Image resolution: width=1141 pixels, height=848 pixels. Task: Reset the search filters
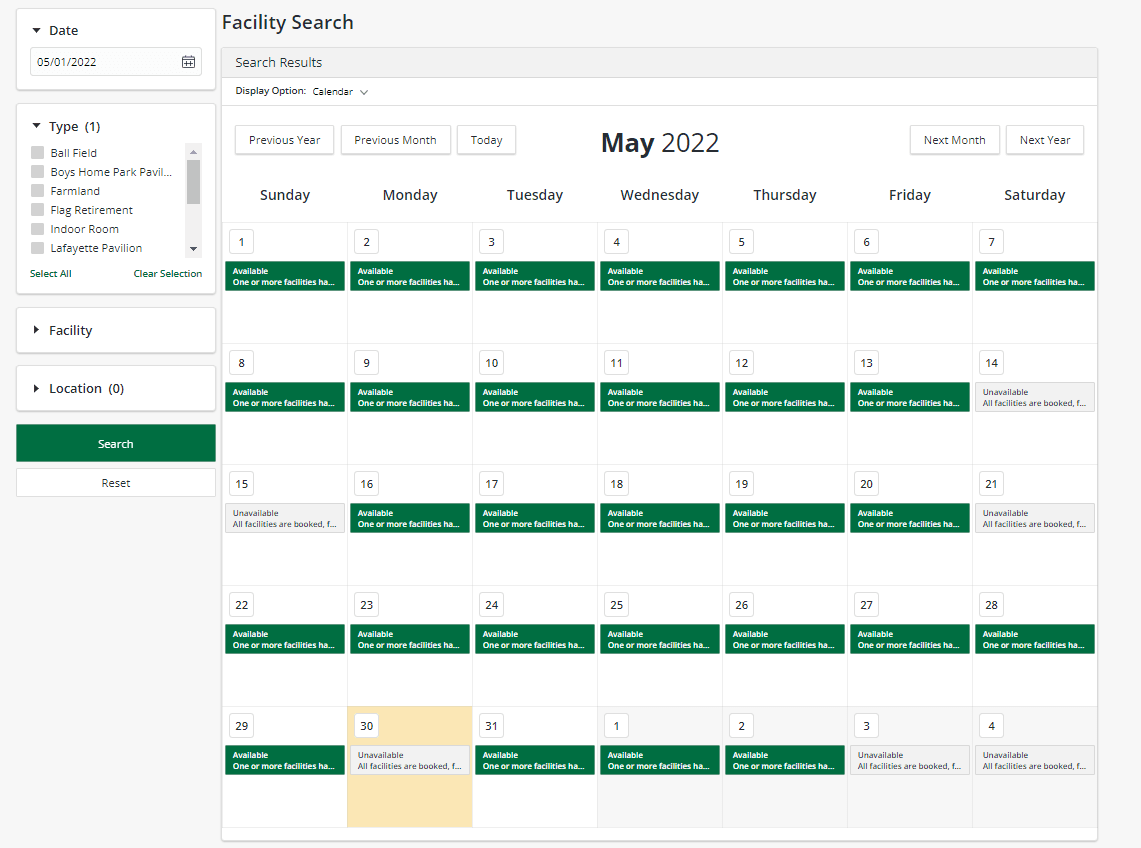[116, 483]
